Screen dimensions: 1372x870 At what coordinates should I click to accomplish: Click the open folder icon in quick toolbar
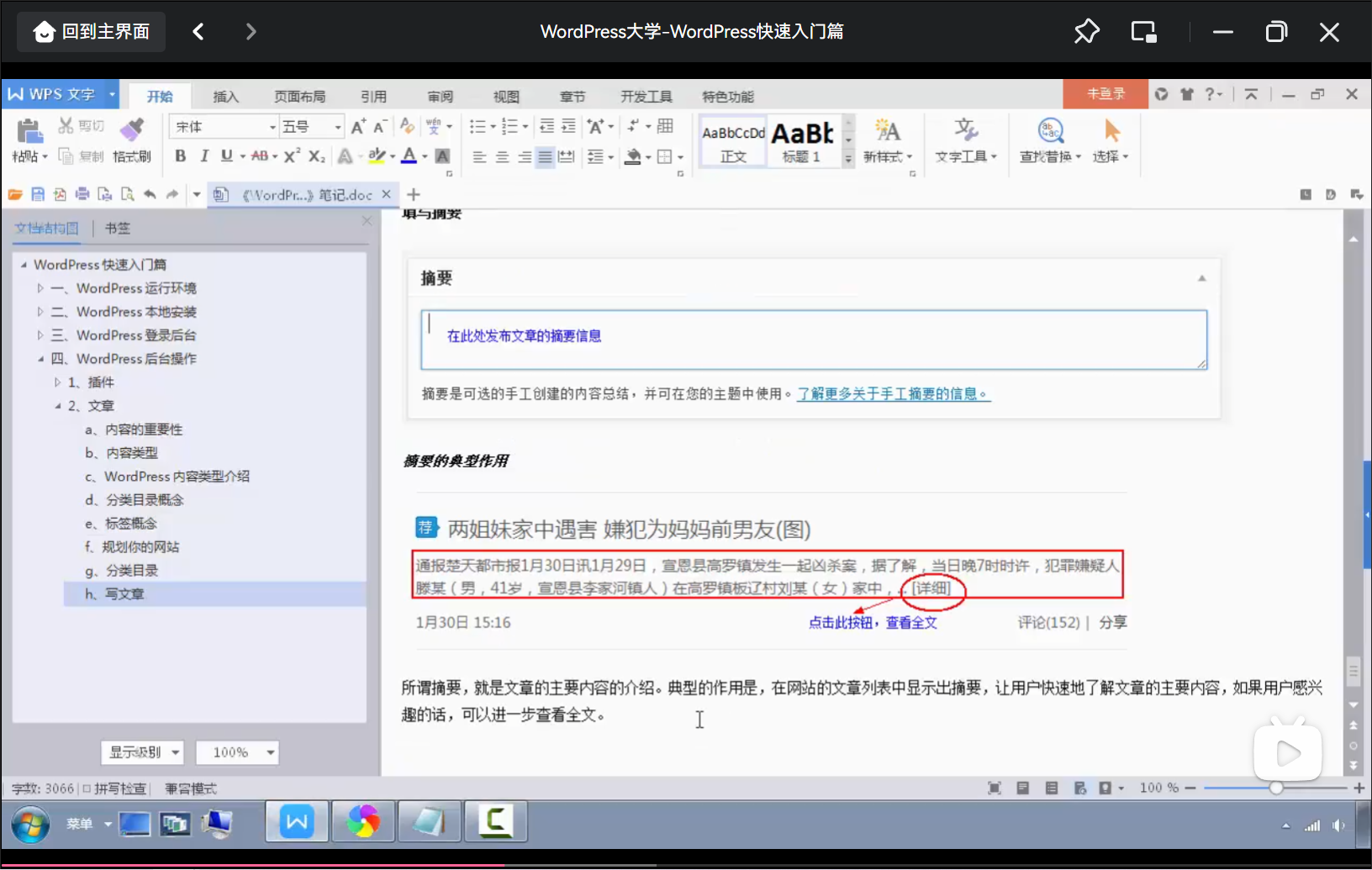click(15, 194)
